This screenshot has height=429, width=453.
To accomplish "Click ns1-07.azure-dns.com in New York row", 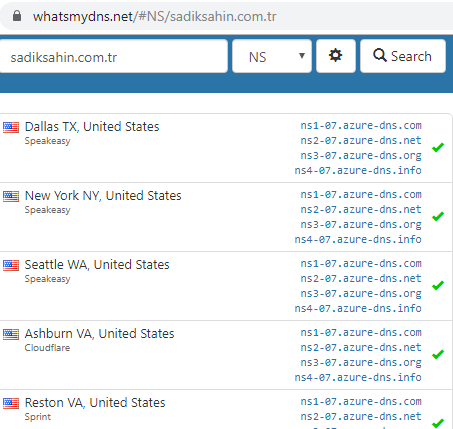I will click(x=361, y=195).
